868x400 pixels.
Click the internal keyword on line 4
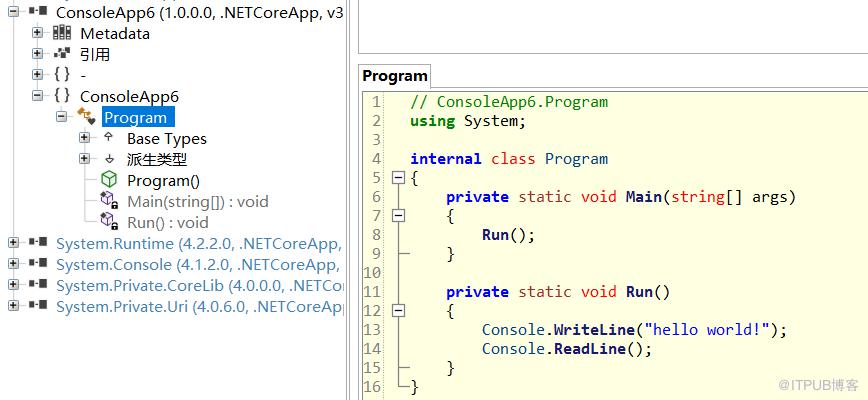click(x=446, y=159)
